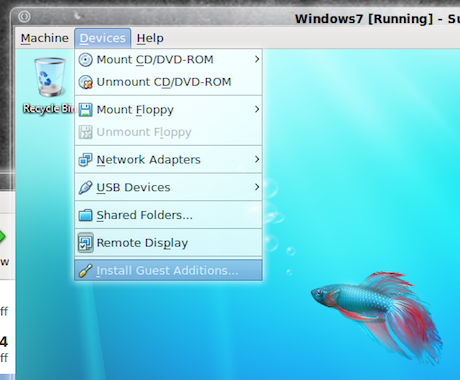Click the eject disc icon beside Unmount CD/DVD-ROM
This screenshot has width=460, height=380.
click(86, 82)
